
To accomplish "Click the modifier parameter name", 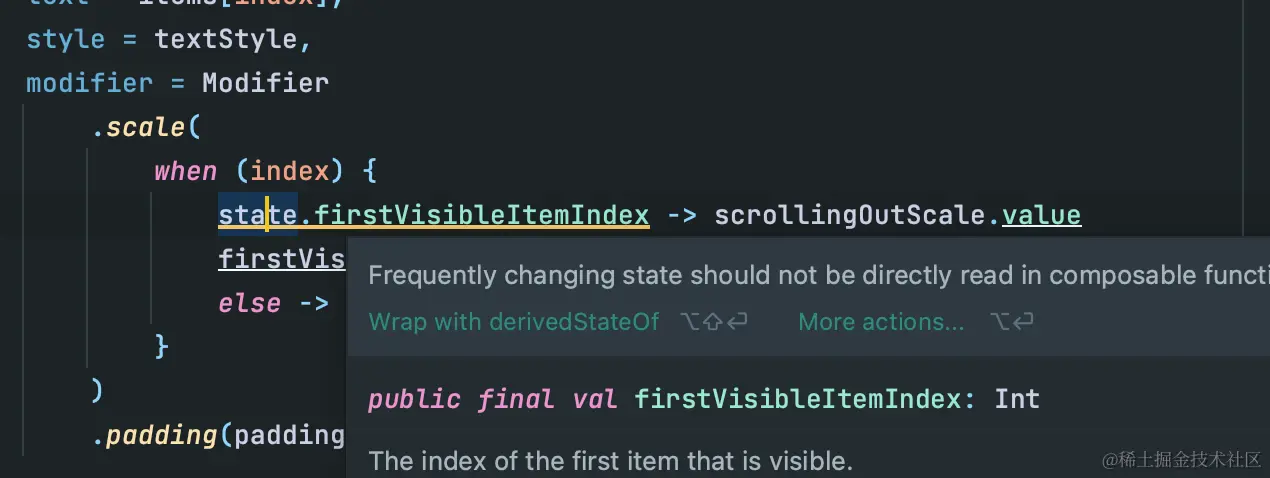I will pos(90,82).
